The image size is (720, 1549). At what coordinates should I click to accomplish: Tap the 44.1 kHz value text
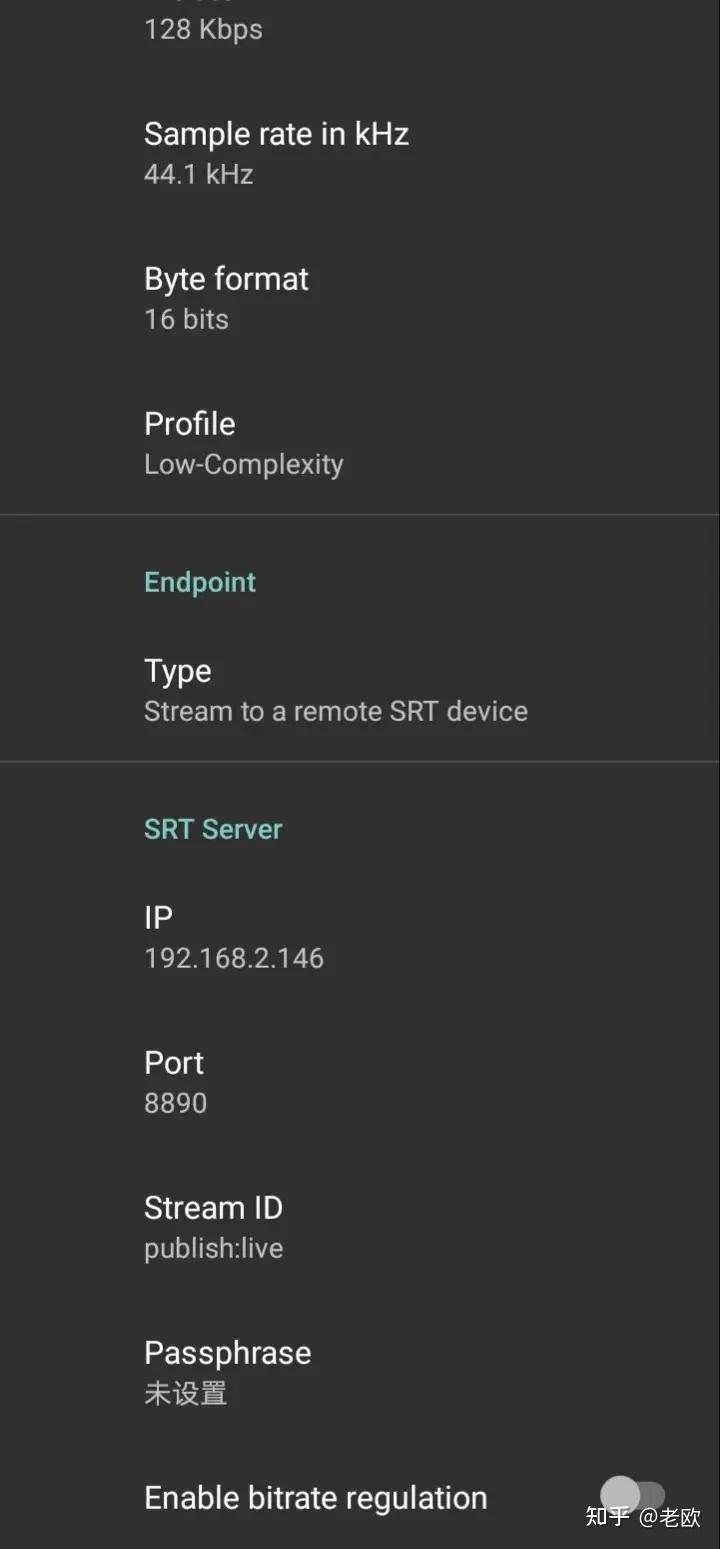pos(198,174)
